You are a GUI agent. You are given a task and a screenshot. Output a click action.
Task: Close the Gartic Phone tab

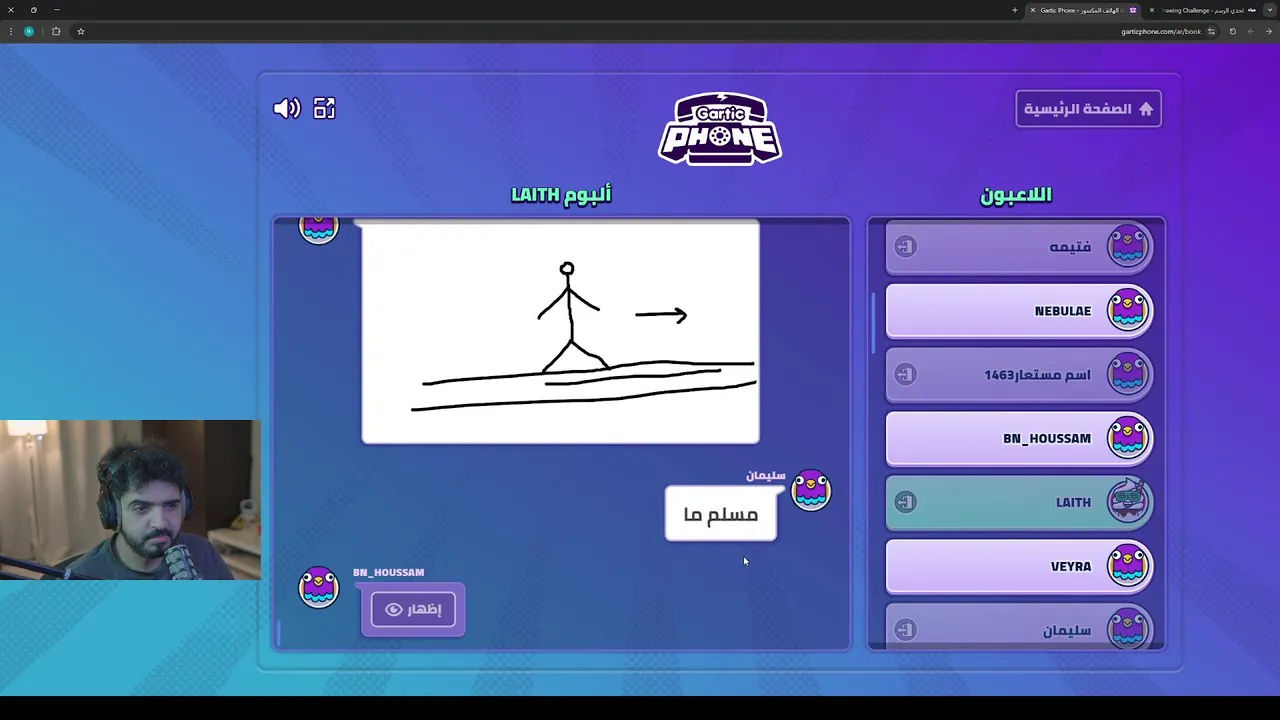(x=1033, y=10)
